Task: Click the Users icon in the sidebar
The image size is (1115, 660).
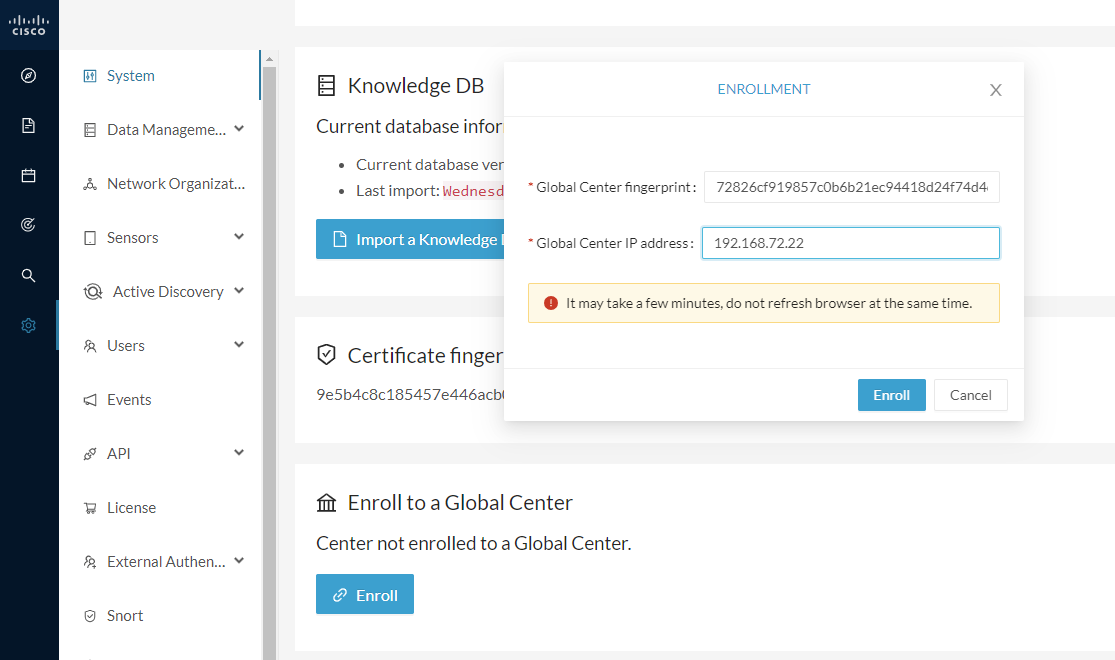Action: point(88,345)
